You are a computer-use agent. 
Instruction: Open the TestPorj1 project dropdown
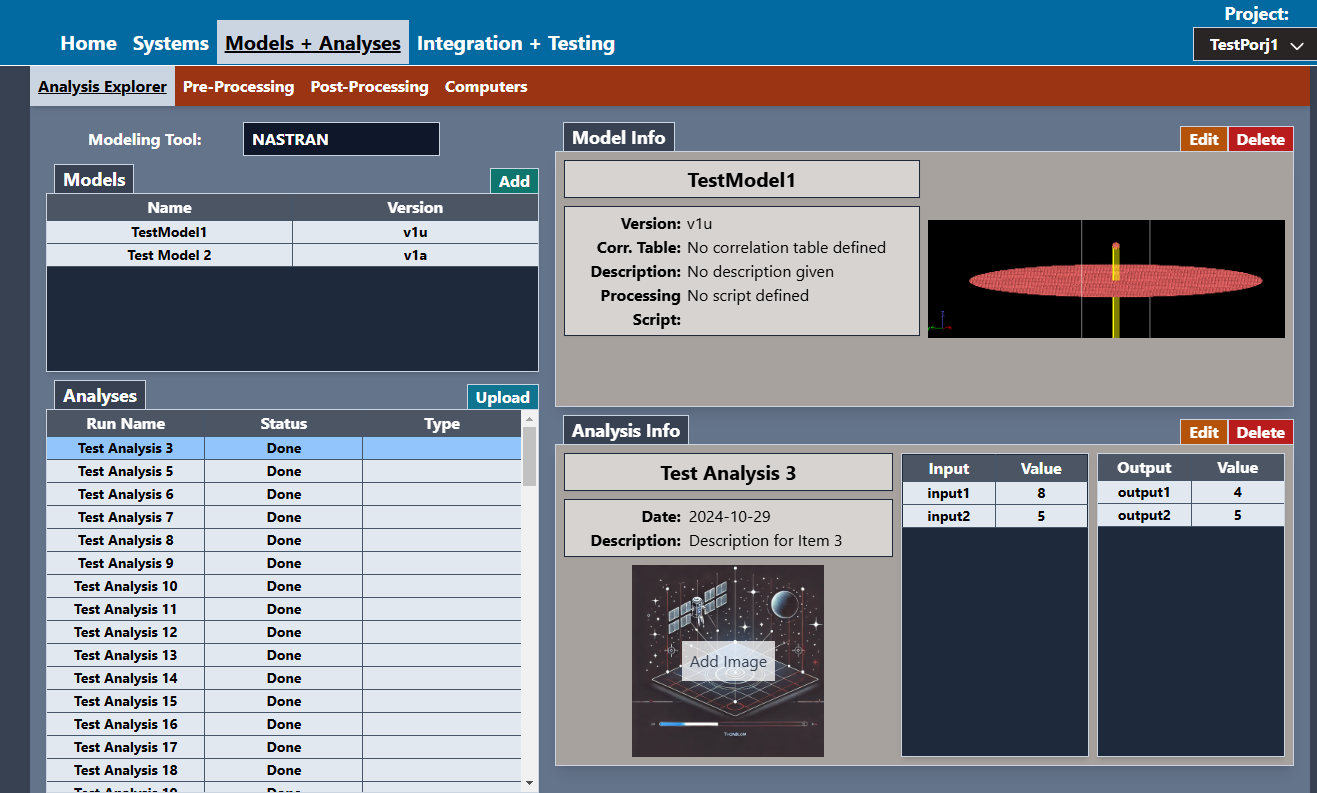coord(1254,45)
